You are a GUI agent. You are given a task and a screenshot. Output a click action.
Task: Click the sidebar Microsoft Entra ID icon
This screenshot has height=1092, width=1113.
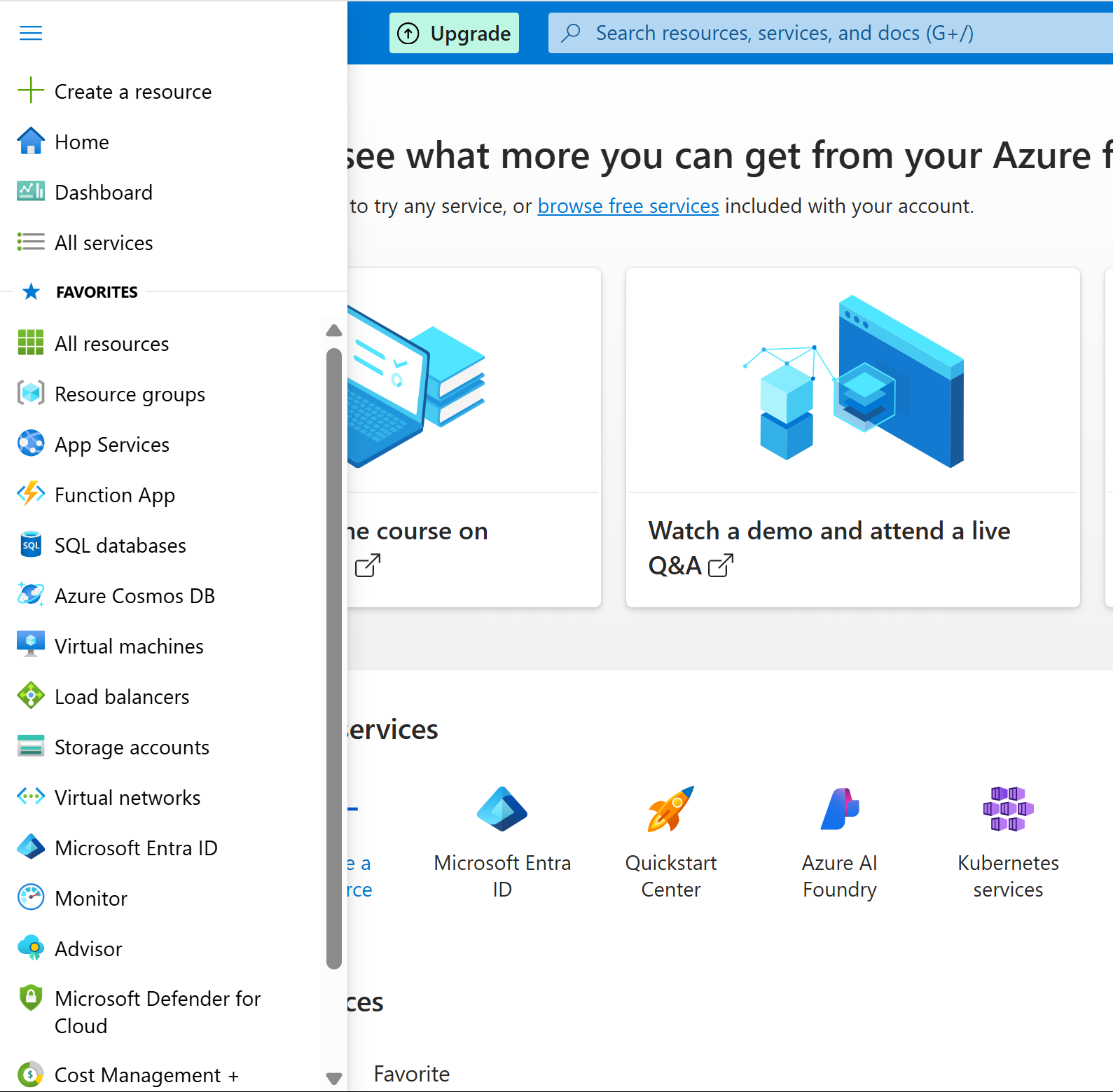coord(31,847)
